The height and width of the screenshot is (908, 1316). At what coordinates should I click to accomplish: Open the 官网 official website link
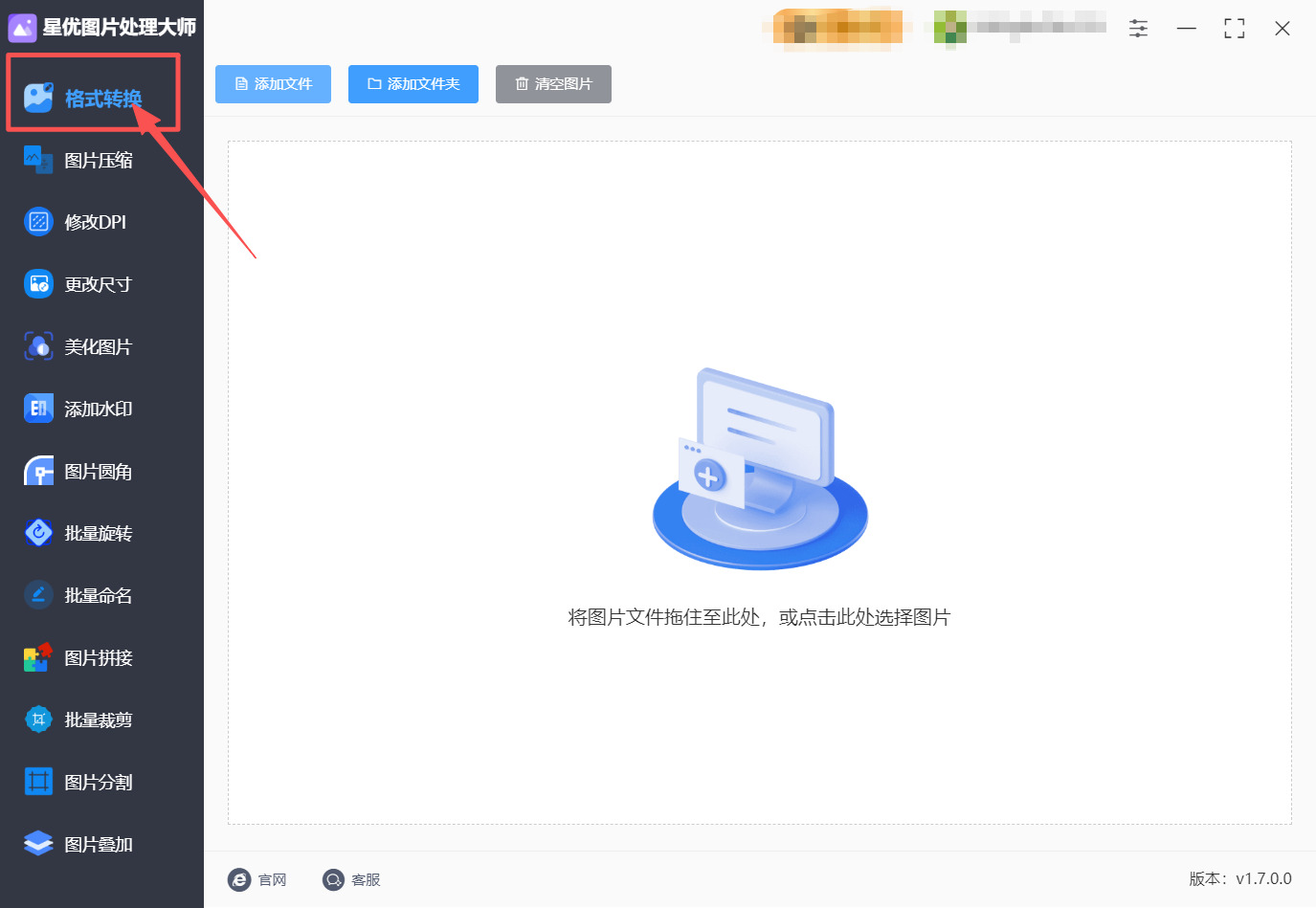(x=258, y=879)
